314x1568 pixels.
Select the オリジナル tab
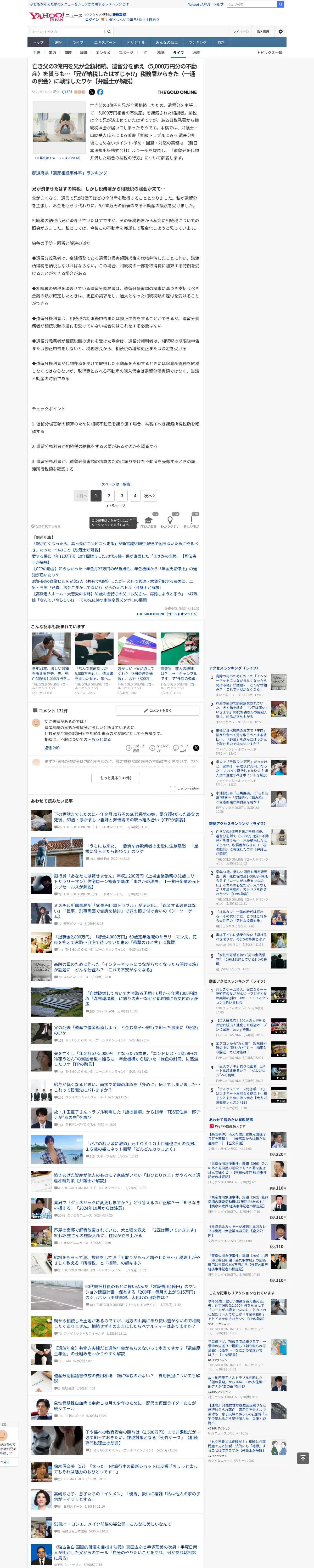136,43
